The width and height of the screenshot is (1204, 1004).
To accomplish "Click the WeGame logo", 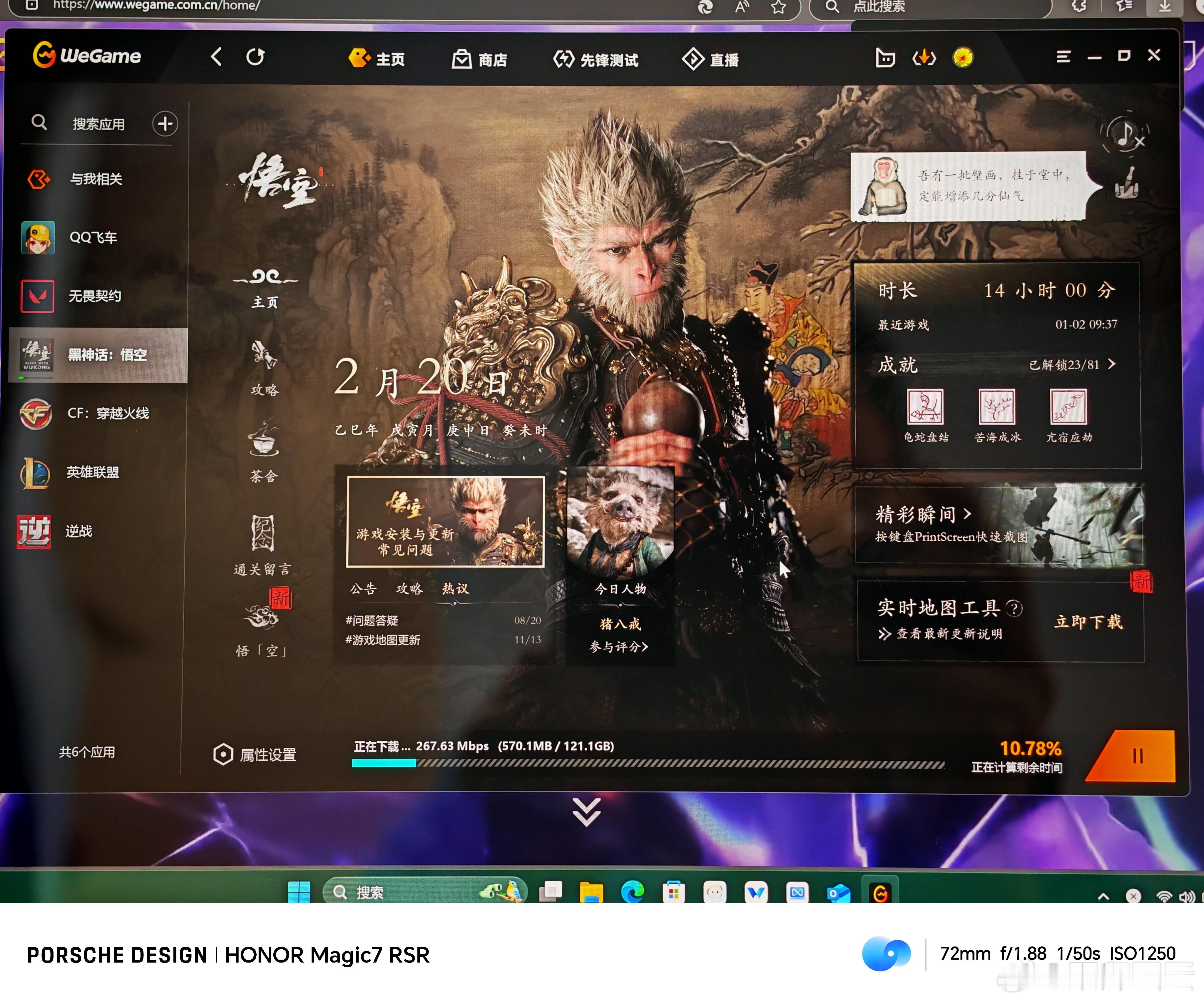I will coord(87,55).
